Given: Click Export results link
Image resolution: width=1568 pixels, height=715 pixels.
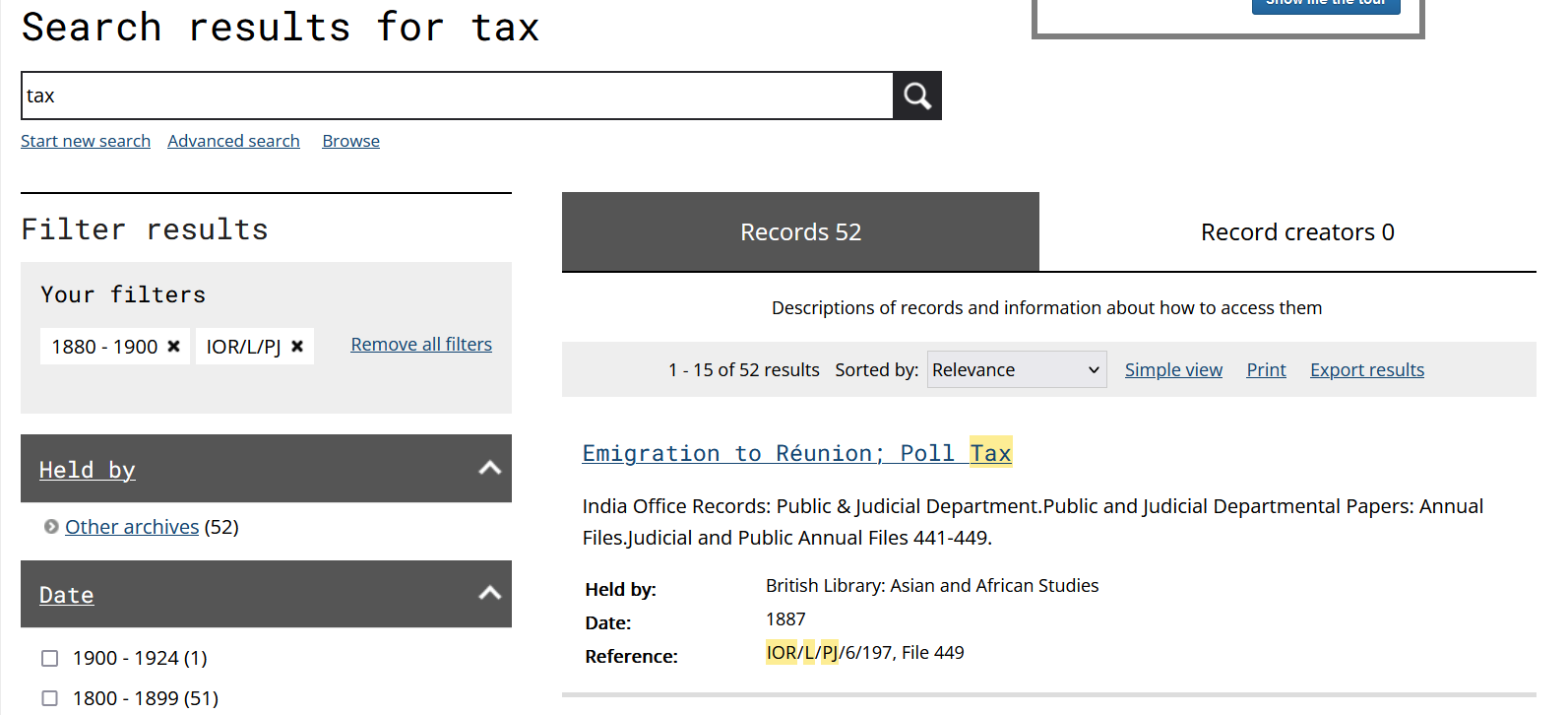Looking at the screenshot, I should coord(1366,370).
